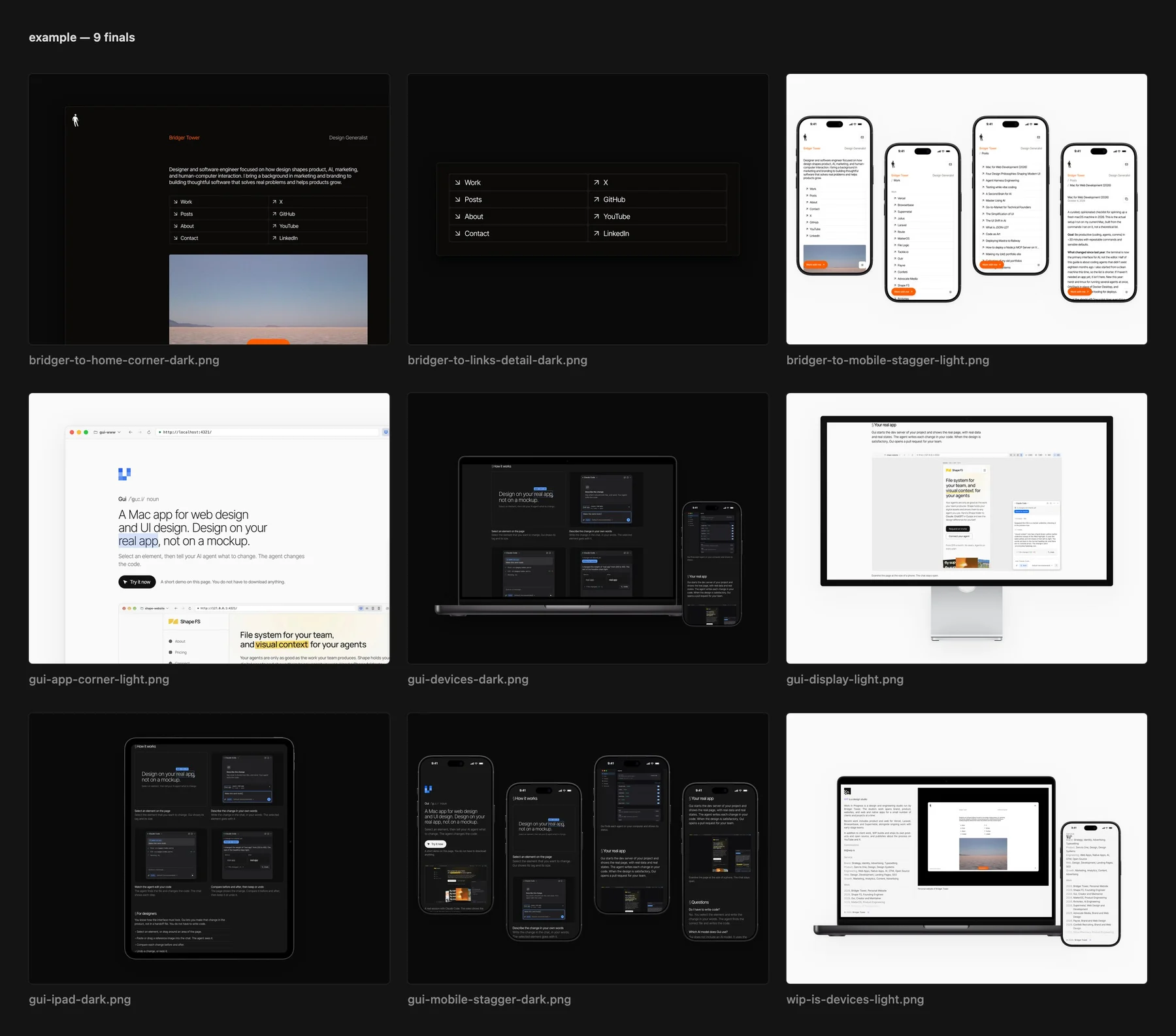Click the X link in links-detail image
This screenshot has width=1176, height=1036.
(657, 182)
